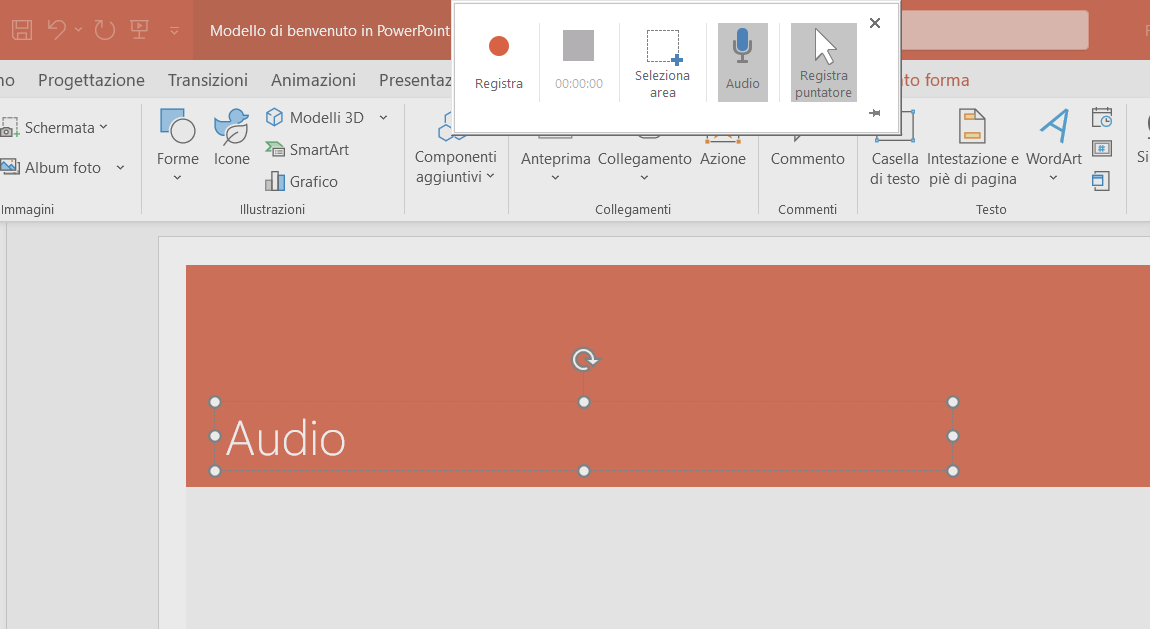Disable Registra puntatore pointer recording

tap(823, 60)
